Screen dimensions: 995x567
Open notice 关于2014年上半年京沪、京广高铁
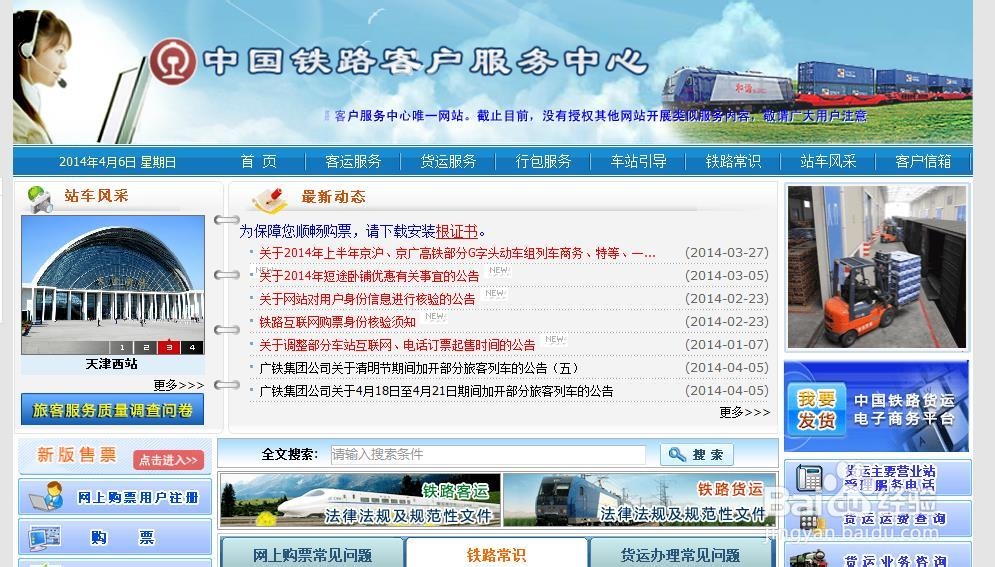click(x=457, y=253)
